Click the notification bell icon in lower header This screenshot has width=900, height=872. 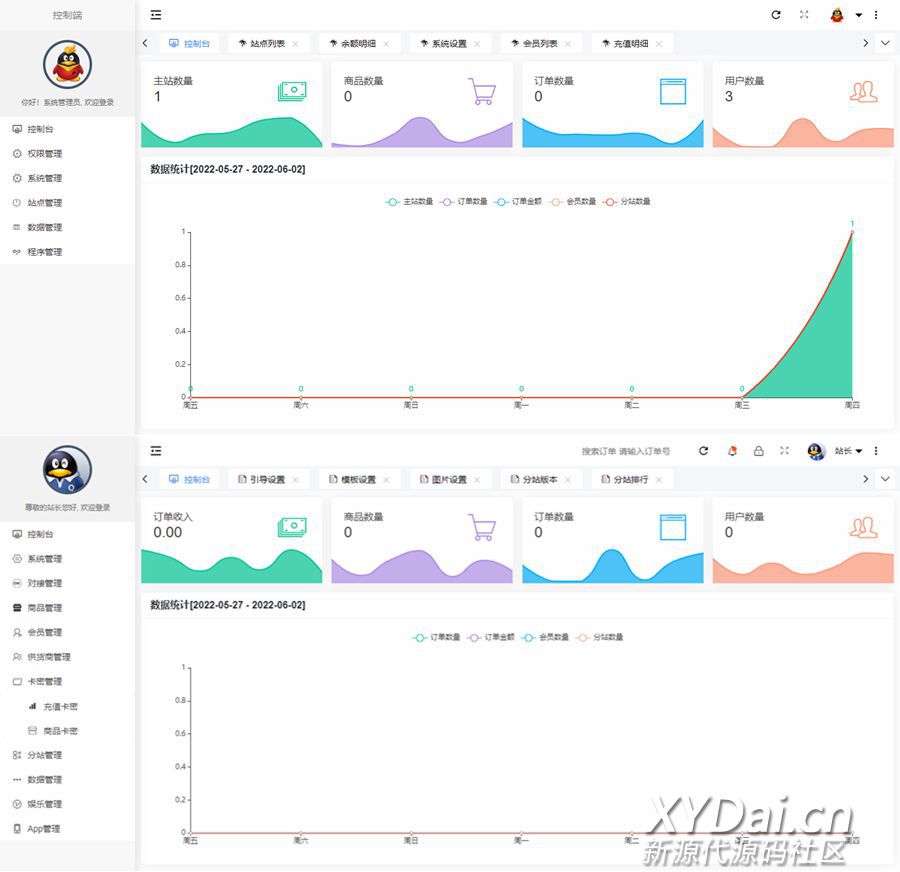[732, 451]
